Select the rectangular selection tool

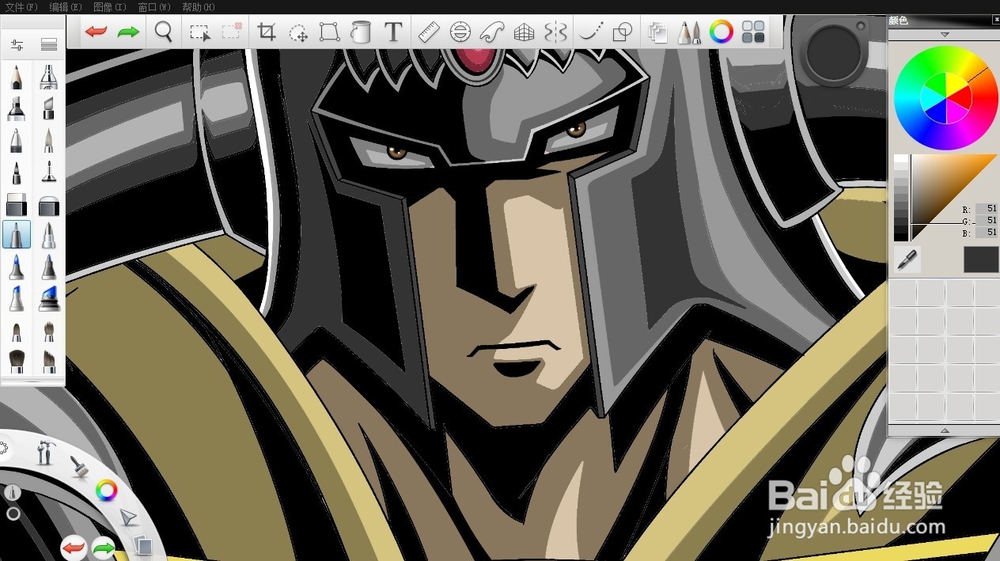pos(200,32)
